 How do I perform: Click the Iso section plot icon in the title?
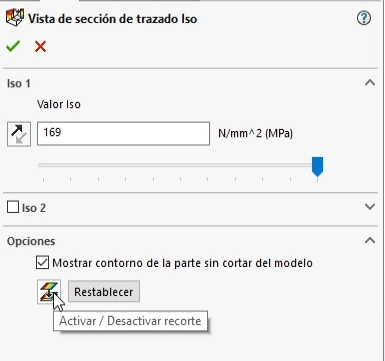coord(15,18)
